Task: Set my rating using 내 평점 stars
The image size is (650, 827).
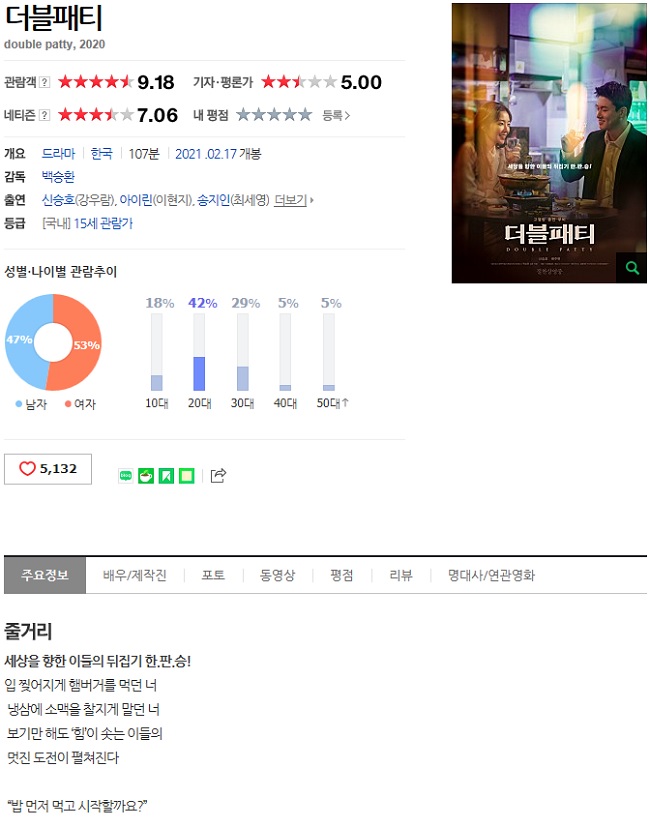Action: click(x=274, y=115)
